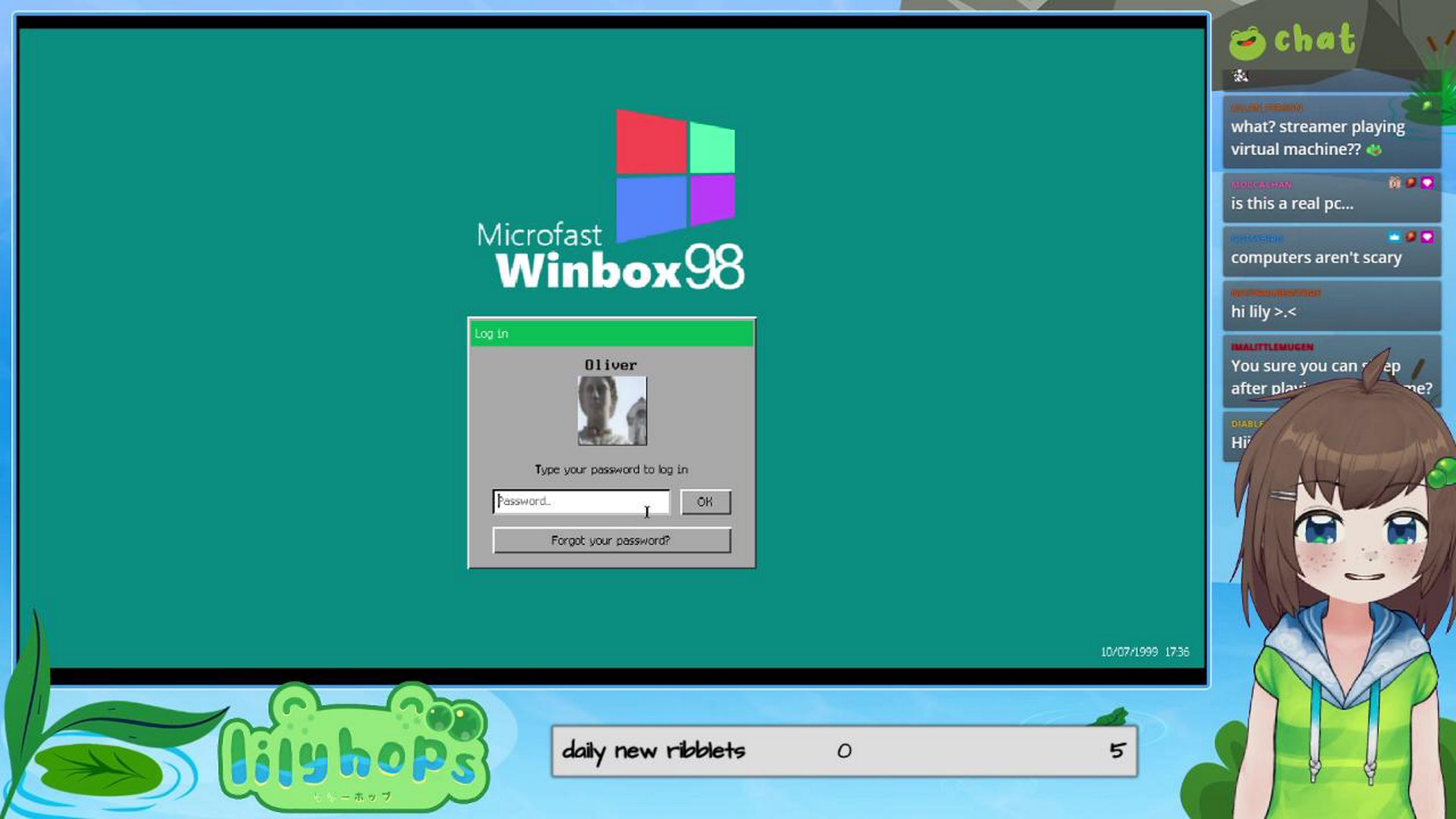Click Oliver's profile picture thumbnail
This screenshot has height=819, width=1456.
[612, 411]
